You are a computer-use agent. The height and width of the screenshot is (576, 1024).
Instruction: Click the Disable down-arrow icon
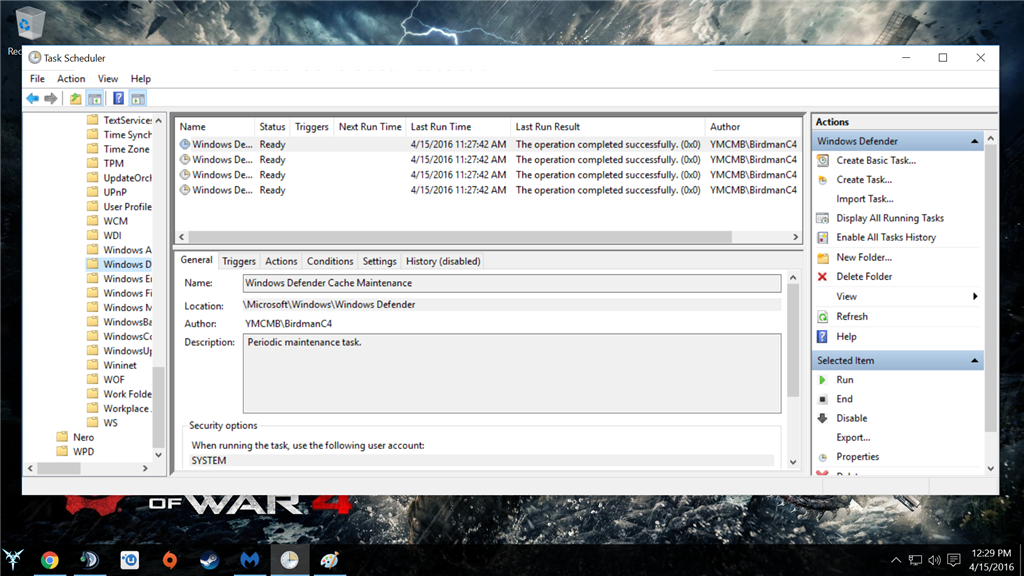pyautogui.click(x=823, y=419)
